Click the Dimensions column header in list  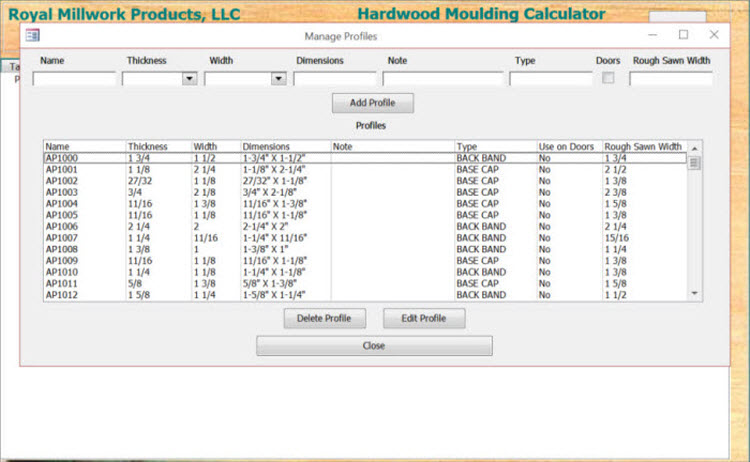tap(286, 146)
